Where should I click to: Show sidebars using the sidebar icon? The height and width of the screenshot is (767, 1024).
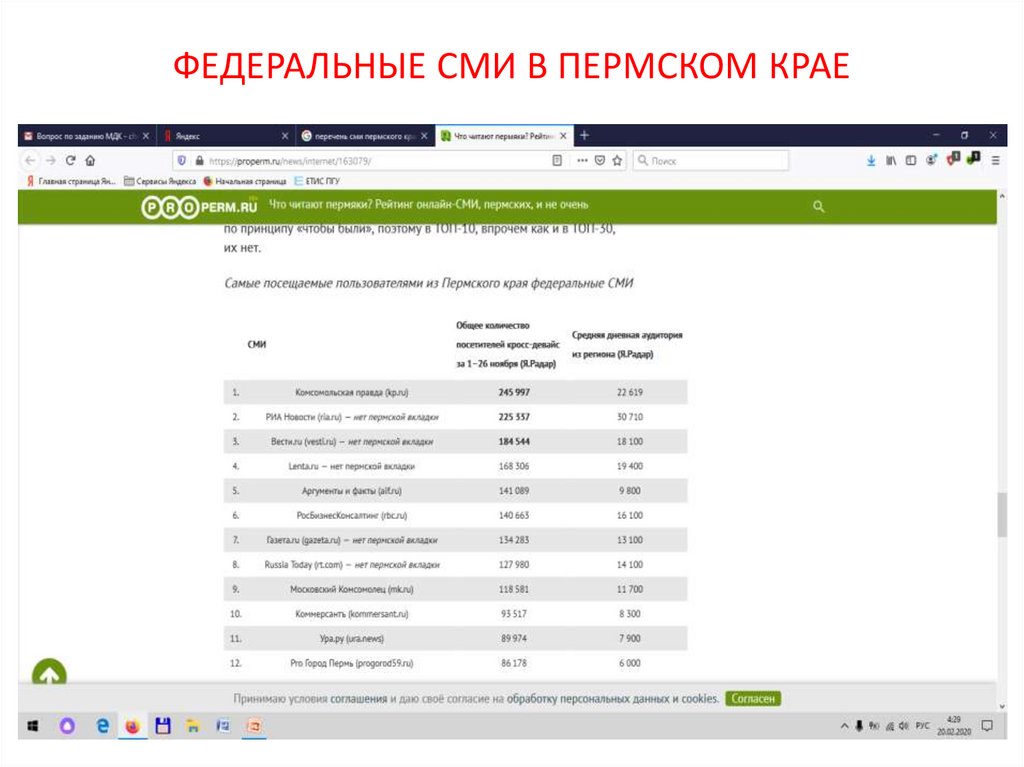coord(910,161)
